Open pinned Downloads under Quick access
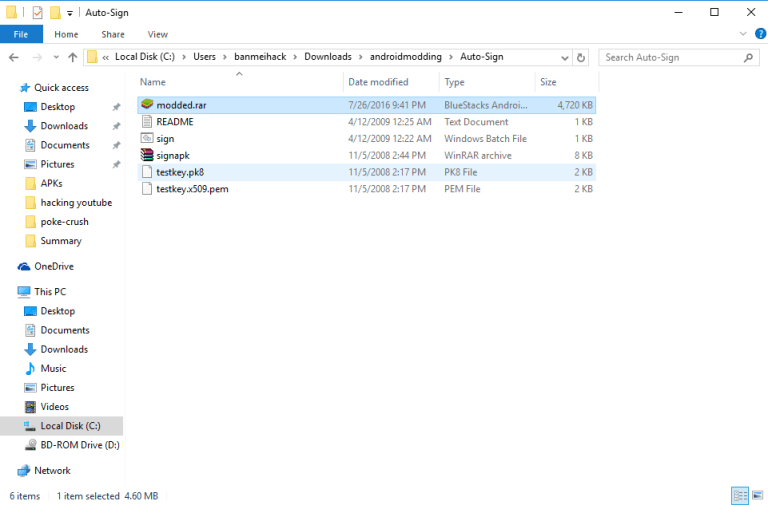 [x=56, y=125]
